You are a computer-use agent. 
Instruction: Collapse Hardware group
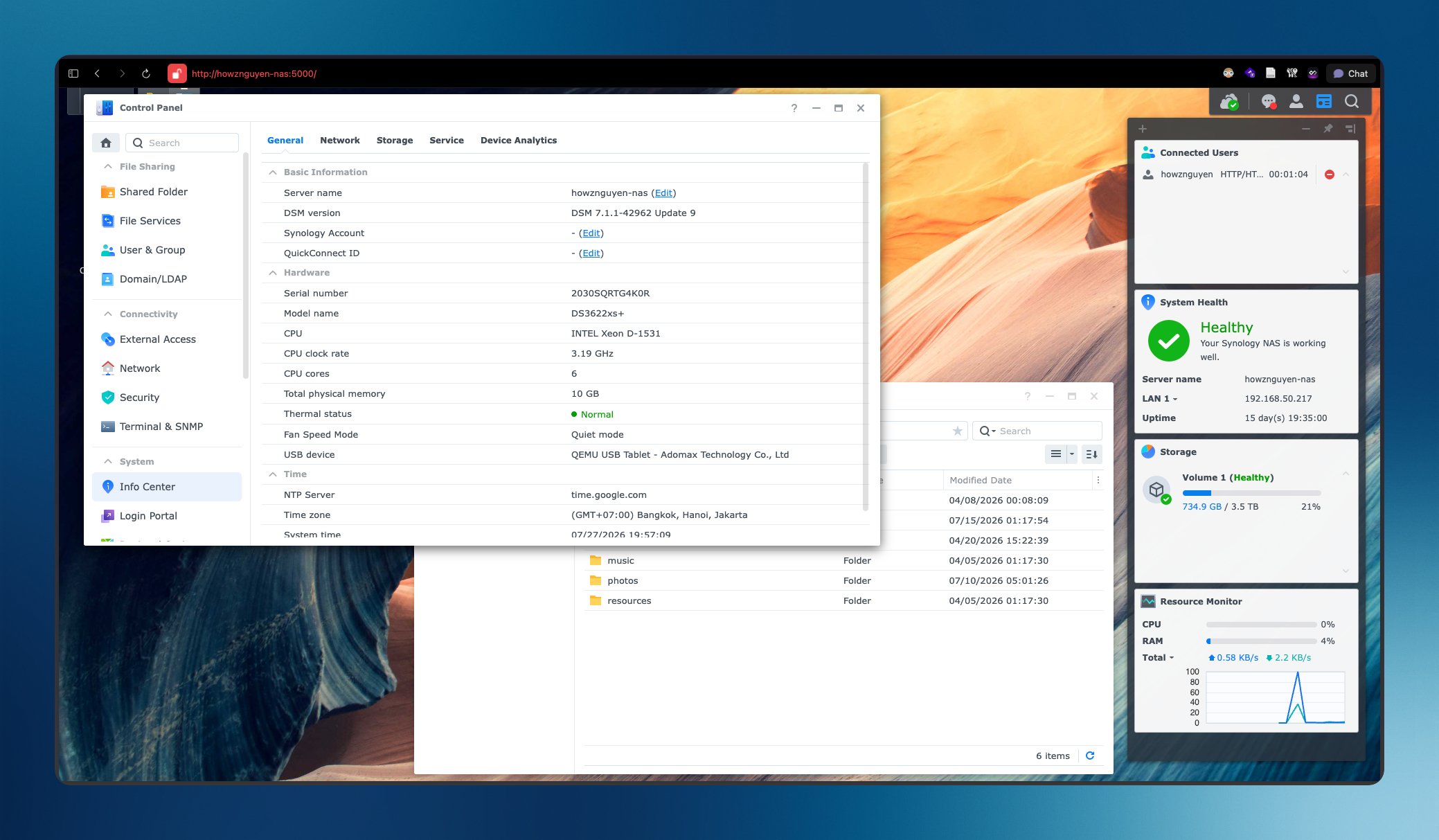(x=273, y=273)
